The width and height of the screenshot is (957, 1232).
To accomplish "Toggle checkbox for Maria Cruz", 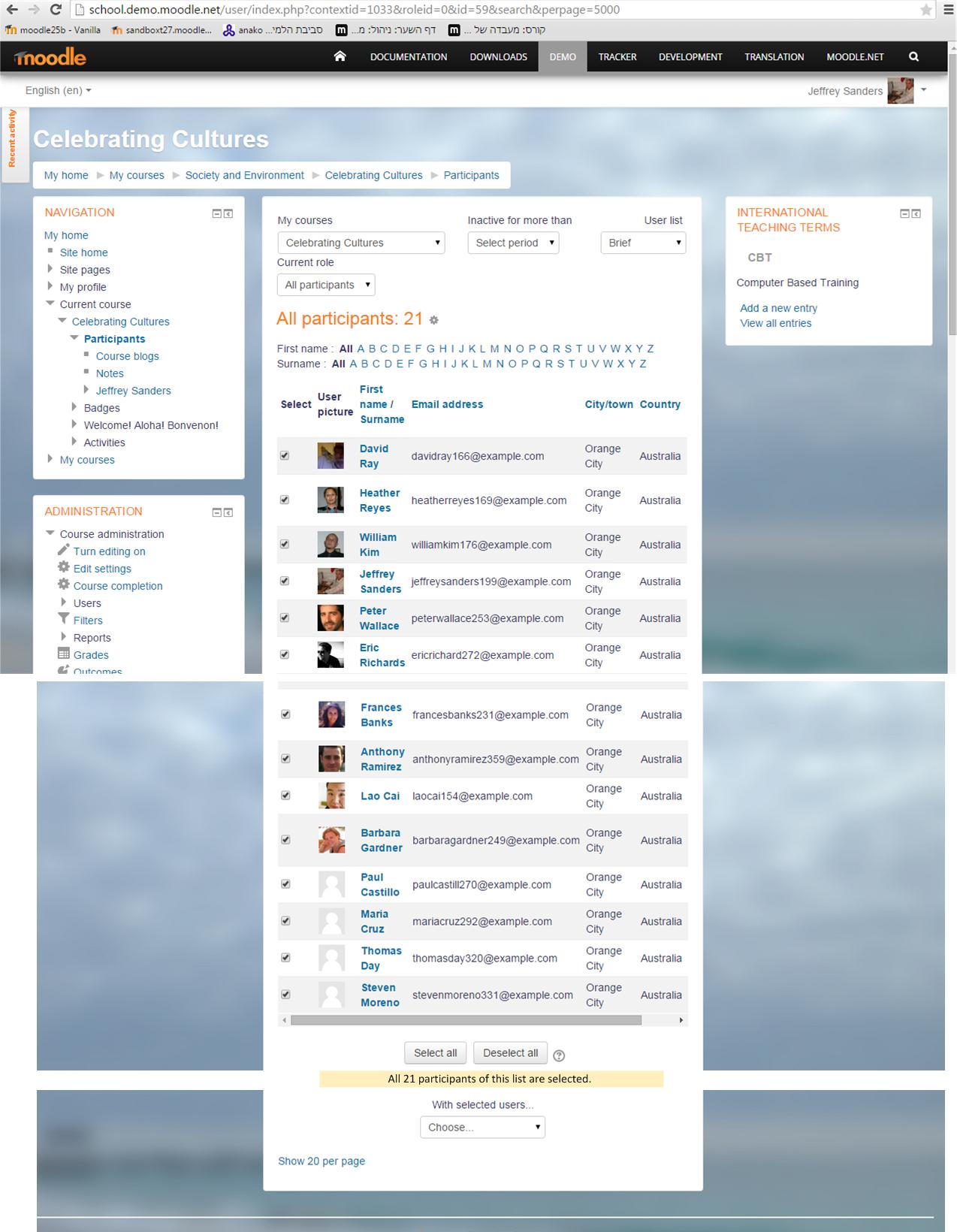I will tap(285, 920).
